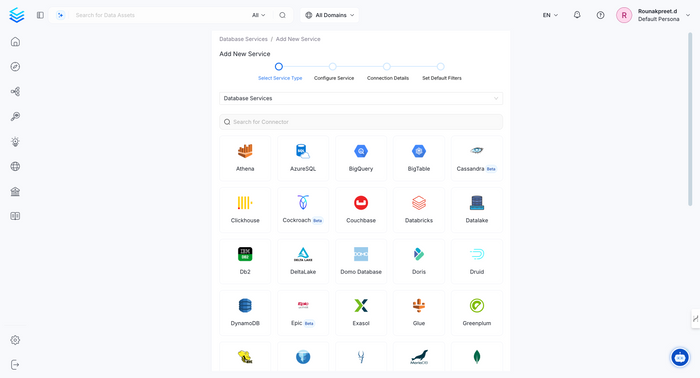Select the Datalake connector
This screenshot has height=378, width=700.
tap(477, 210)
